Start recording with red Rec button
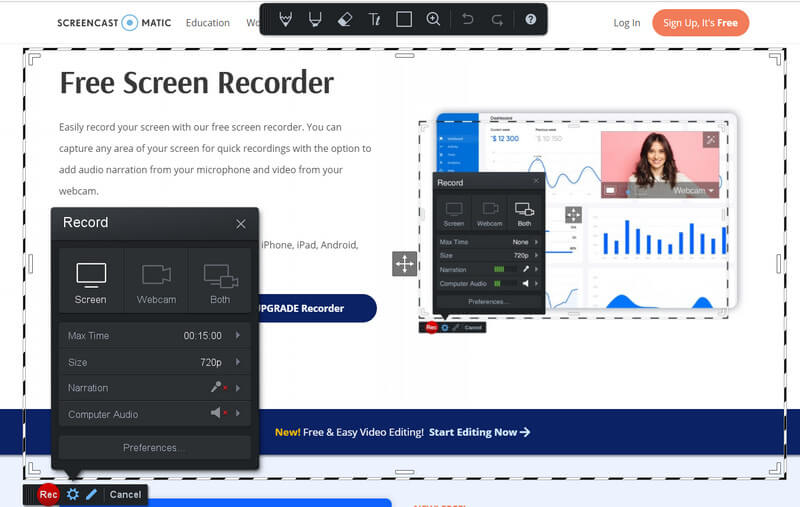The image size is (800, 507). 48,494
